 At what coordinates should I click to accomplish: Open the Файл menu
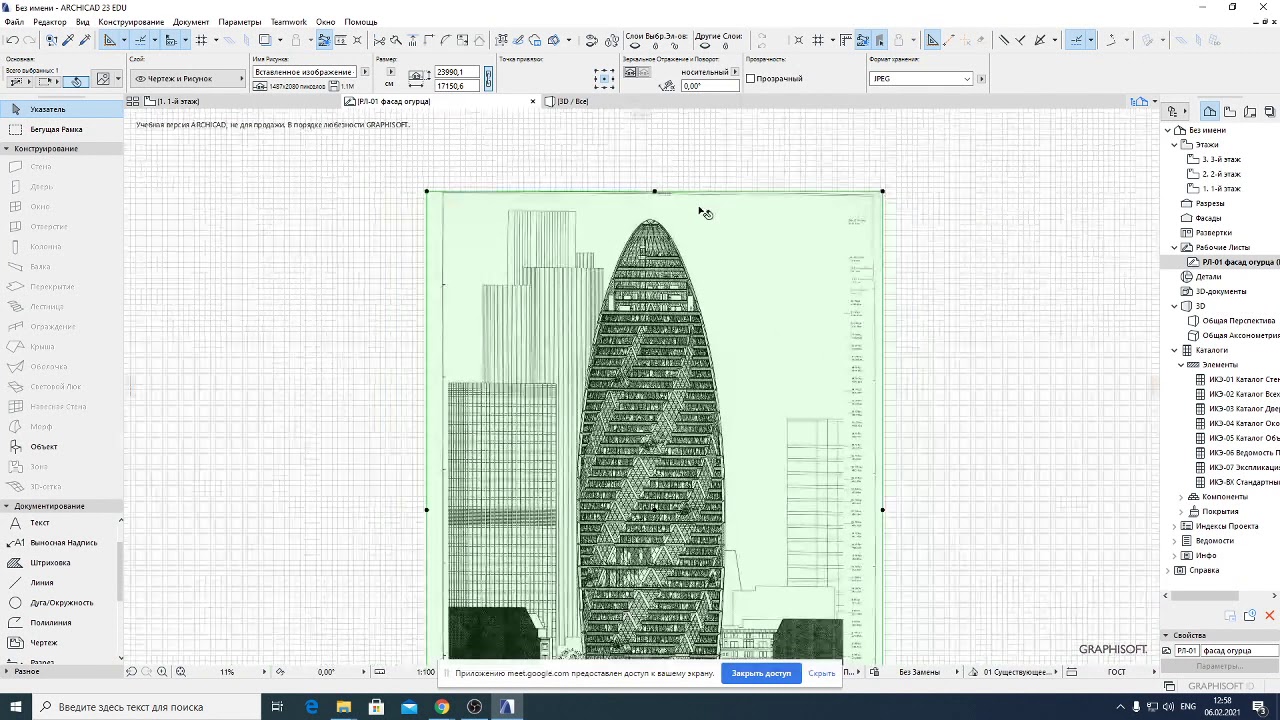pos(14,22)
